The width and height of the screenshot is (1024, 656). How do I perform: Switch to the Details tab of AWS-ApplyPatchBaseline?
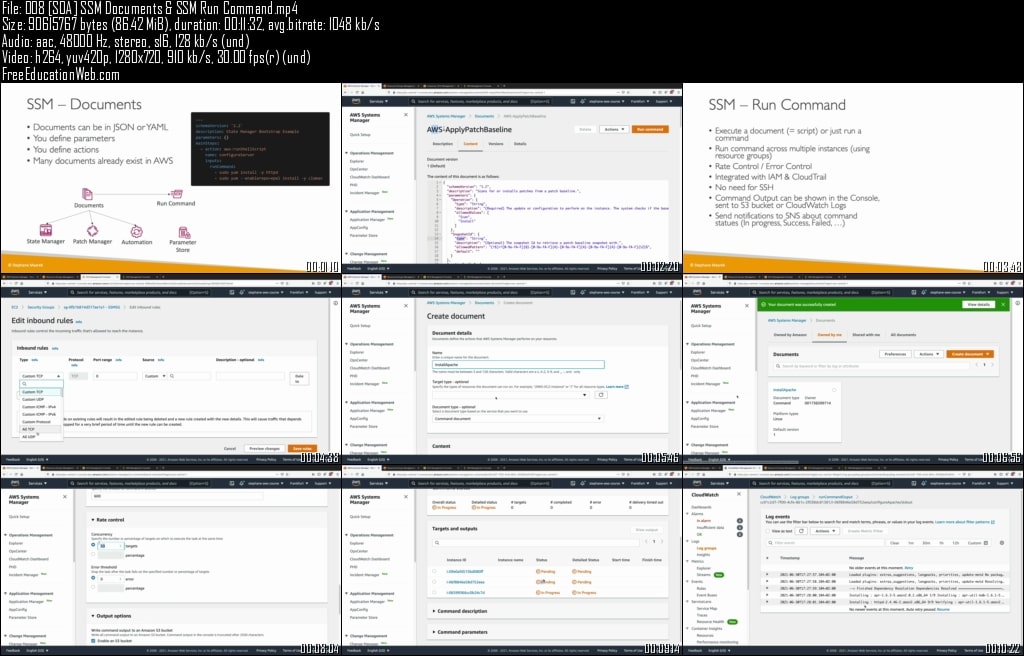tap(520, 144)
